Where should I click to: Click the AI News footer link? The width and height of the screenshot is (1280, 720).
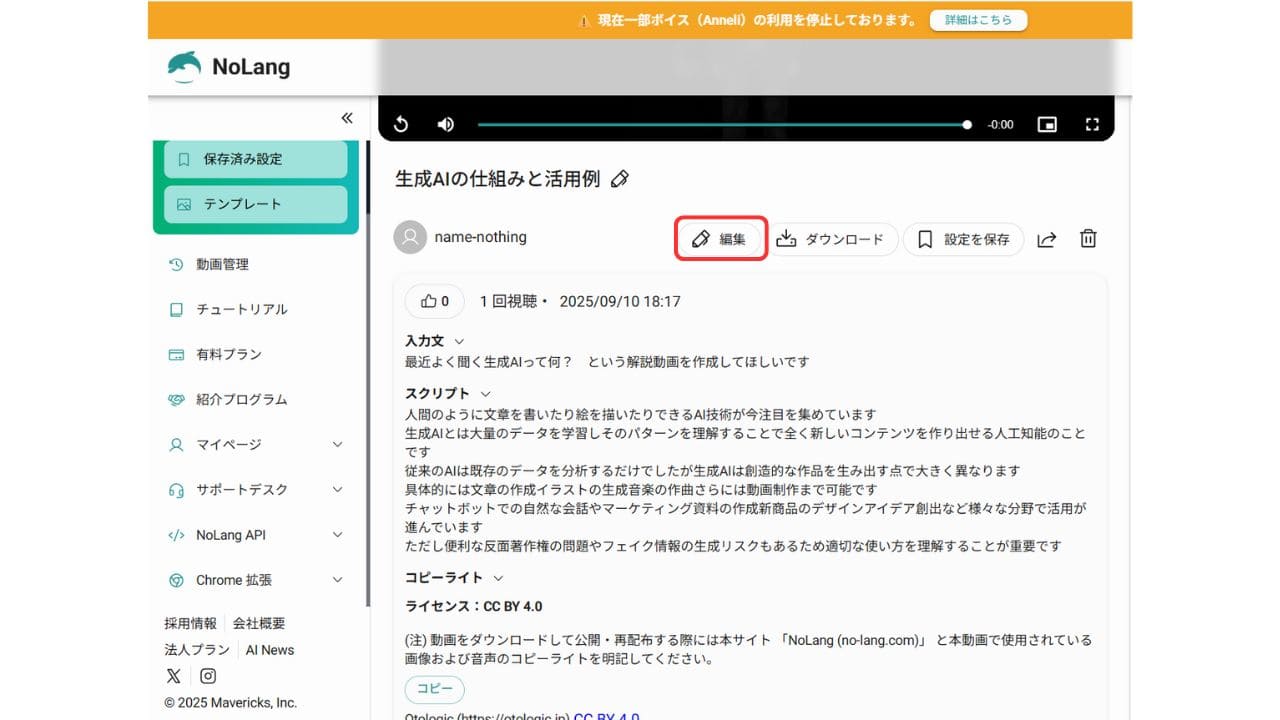(270, 650)
